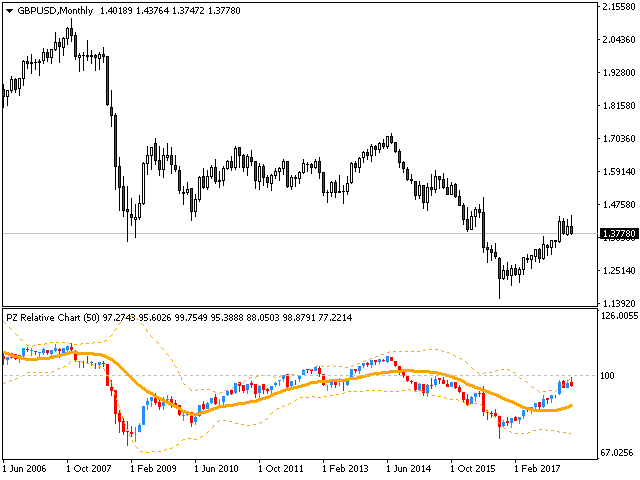Select the 100 level label on indicator scale
Screen dimensions: 640x480
[607, 376]
